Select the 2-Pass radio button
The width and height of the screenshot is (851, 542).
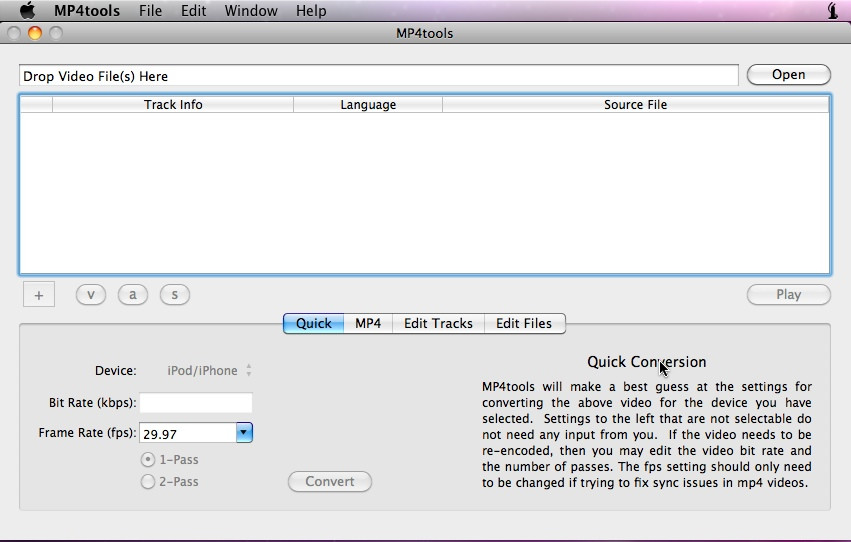[148, 481]
